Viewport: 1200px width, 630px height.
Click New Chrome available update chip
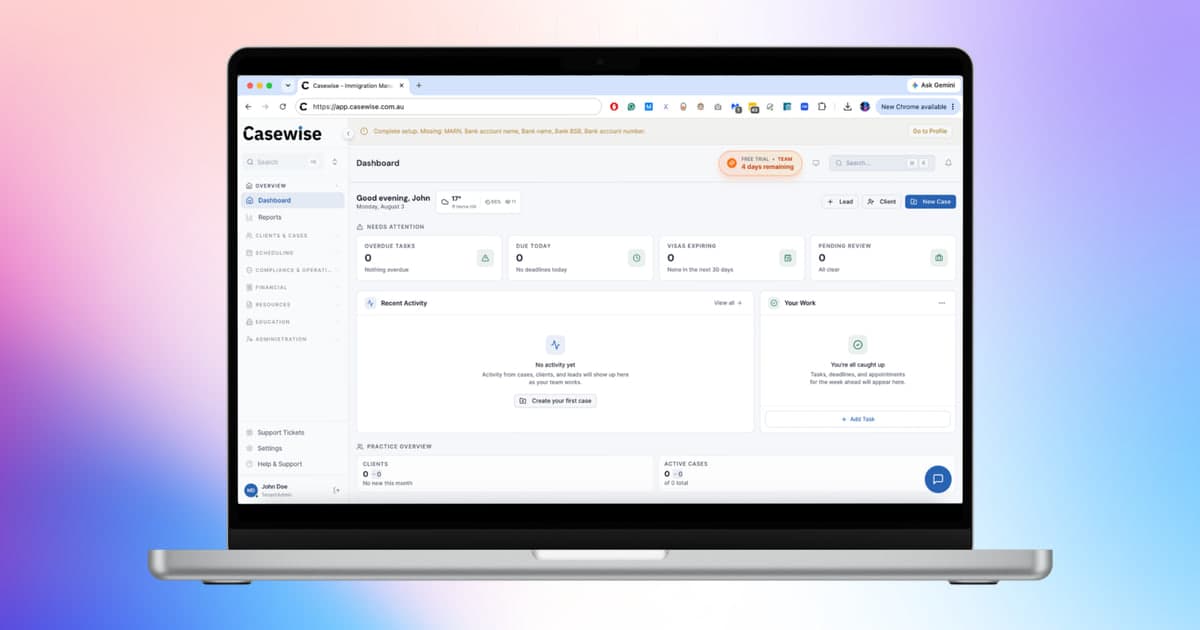pyautogui.click(x=917, y=106)
